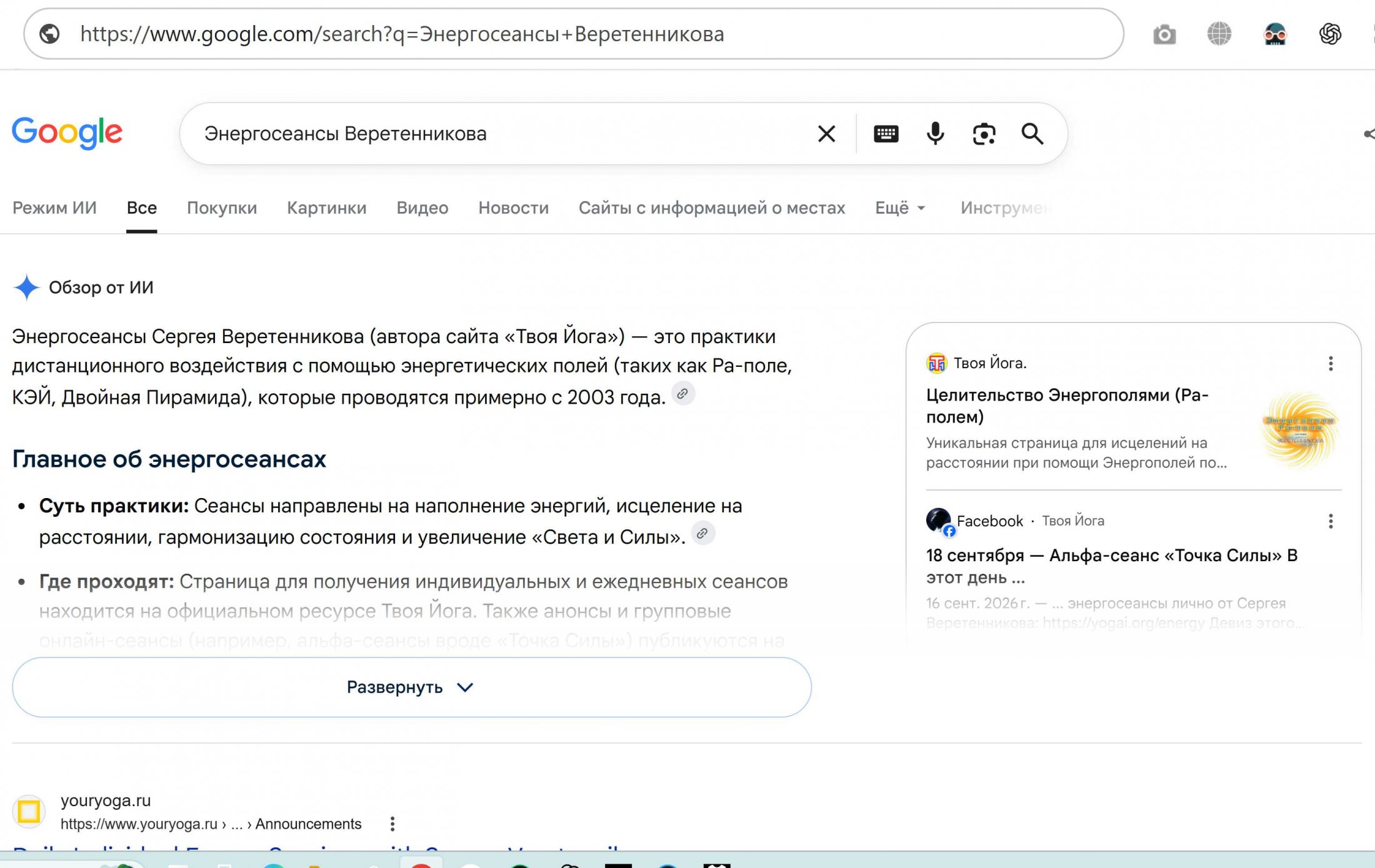Click the youryoga.ru yellow favicon
This screenshot has width=1375, height=868.
click(29, 812)
